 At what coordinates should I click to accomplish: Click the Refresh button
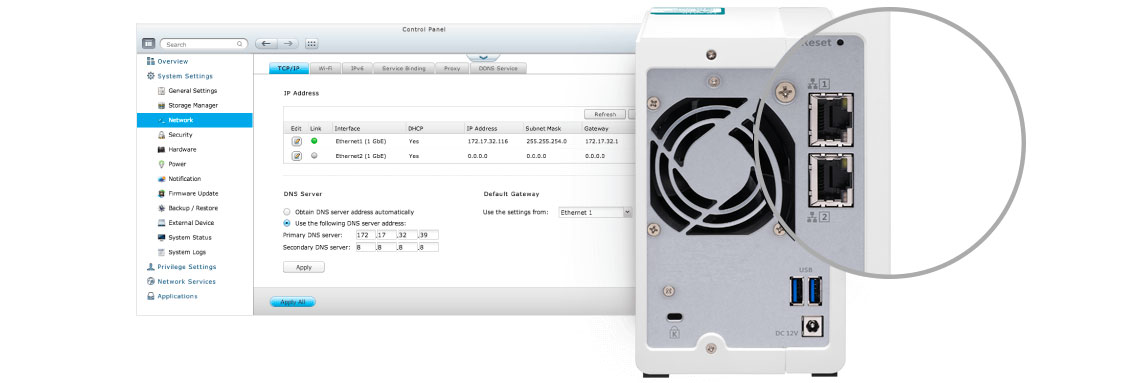point(605,114)
